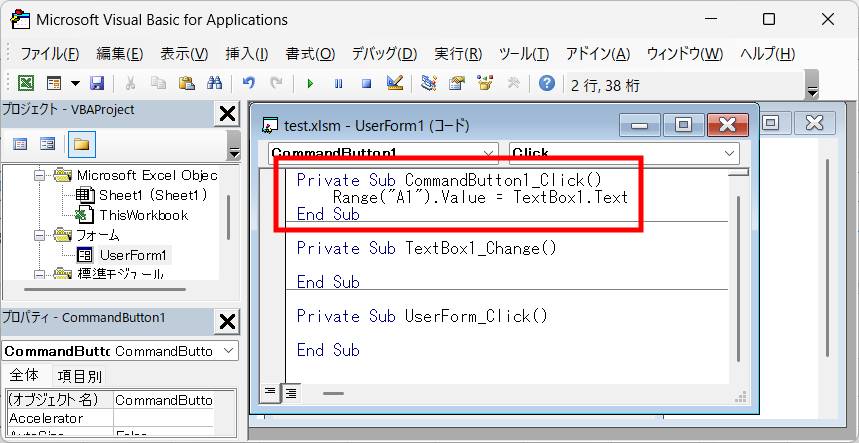Viewport: 859px width, 443px height.
Task: Switch to the 項目別 properties tab
Action: pos(79,376)
